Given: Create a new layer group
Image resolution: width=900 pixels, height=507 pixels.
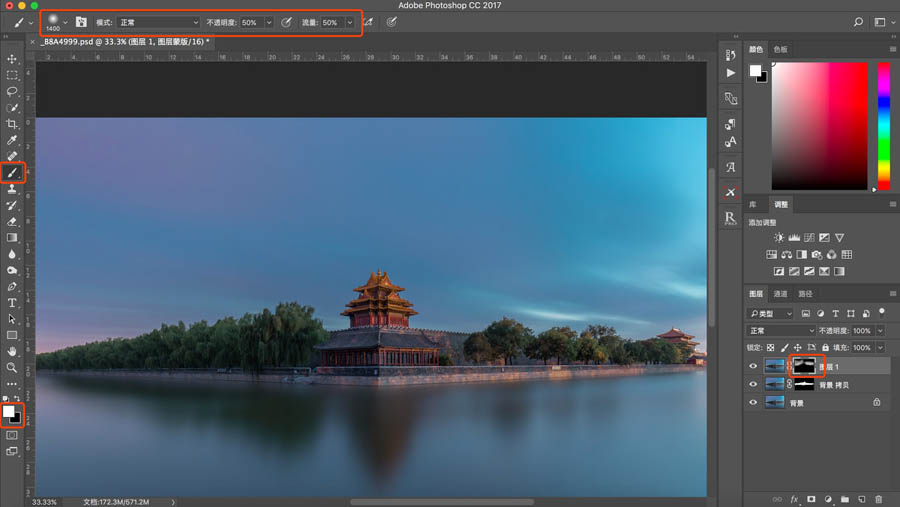Looking at the screenshot, I should pos(845,499).
